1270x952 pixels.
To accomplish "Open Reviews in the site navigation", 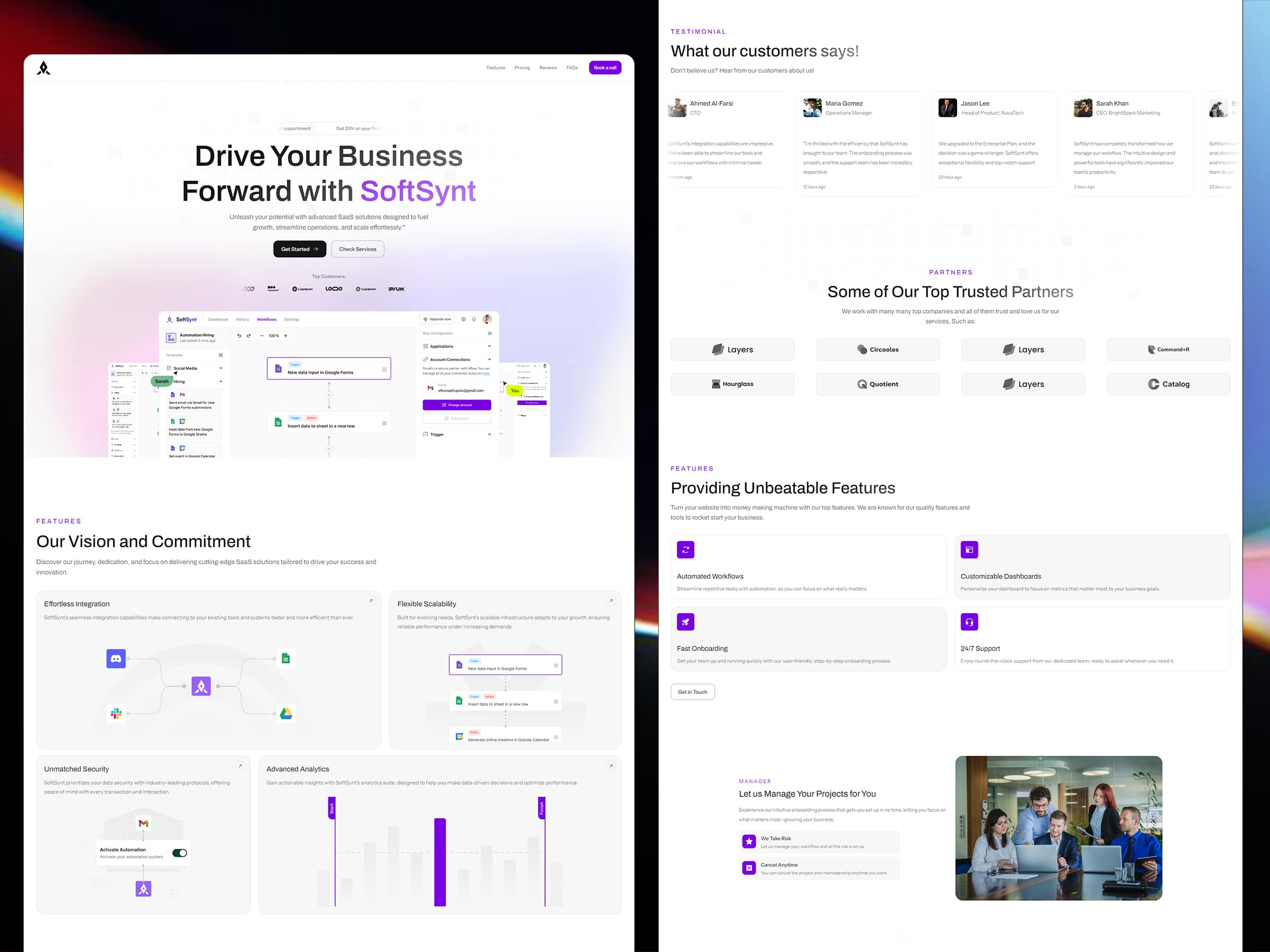I will pyautogui.click(x=548, y=68).
